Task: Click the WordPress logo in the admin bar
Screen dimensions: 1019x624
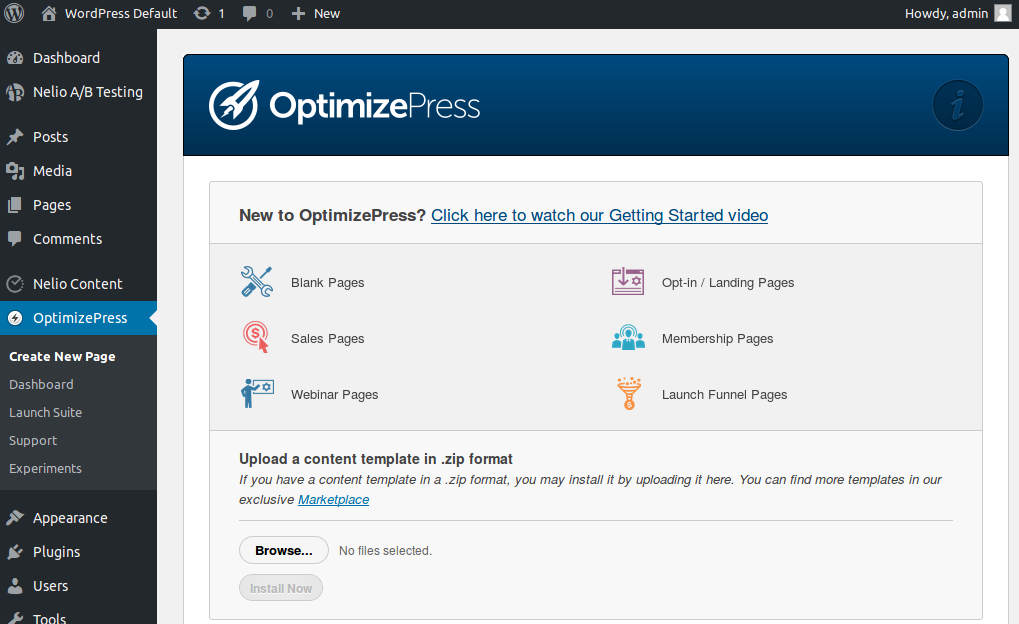Action: coord(13,13)
